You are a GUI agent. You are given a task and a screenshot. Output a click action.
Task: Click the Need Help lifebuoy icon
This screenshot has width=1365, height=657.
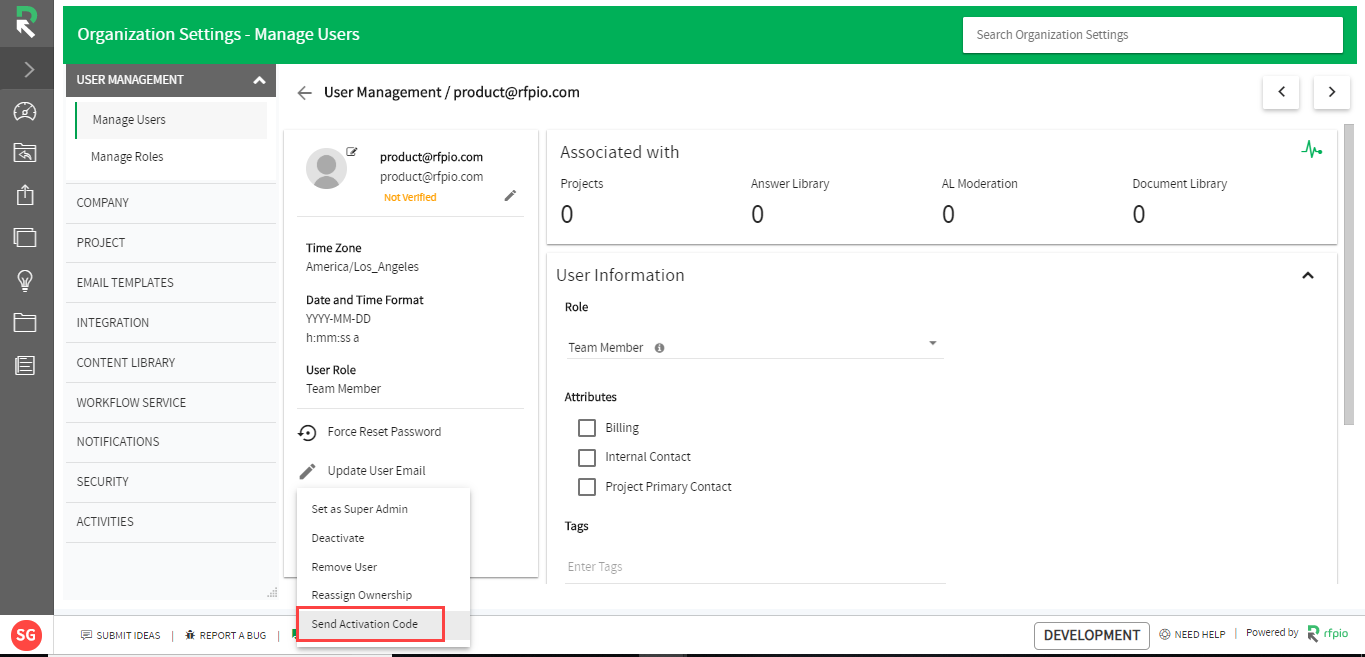click(x=1165, y=634)
